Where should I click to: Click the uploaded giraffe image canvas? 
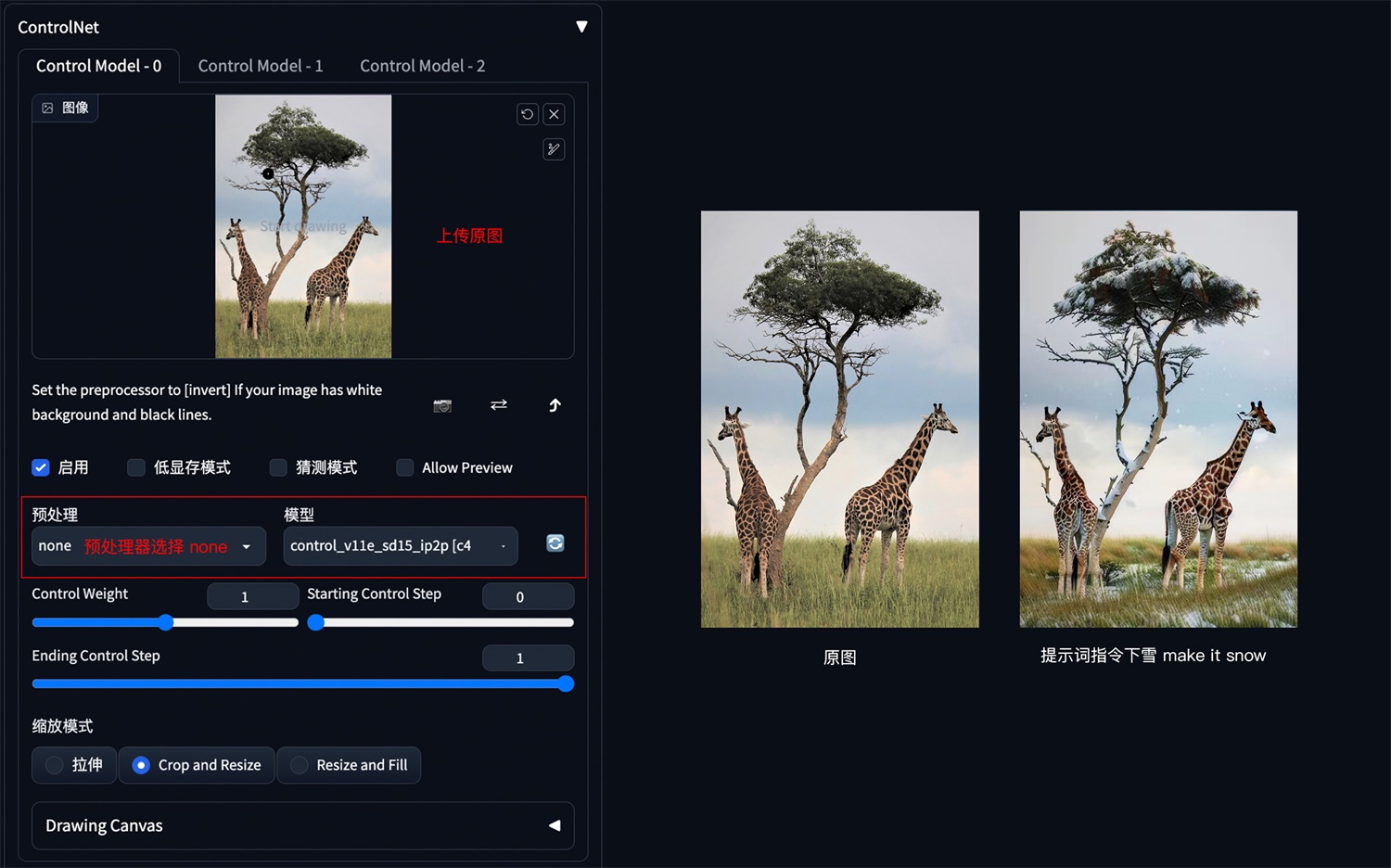303,226
